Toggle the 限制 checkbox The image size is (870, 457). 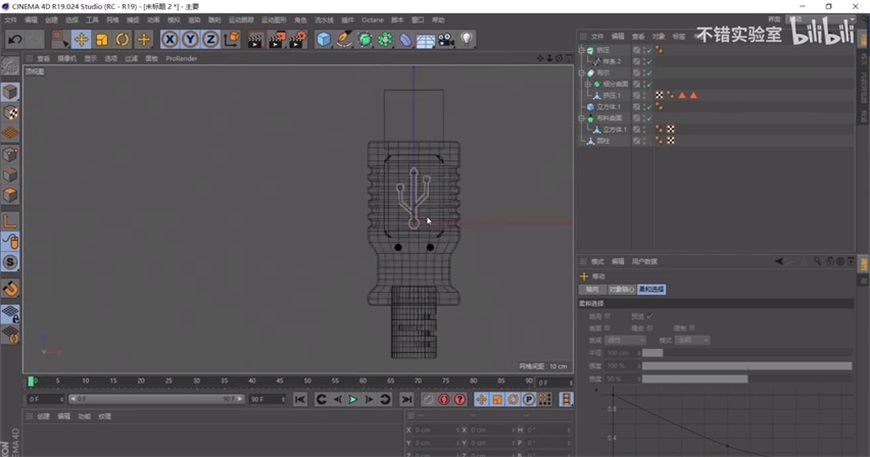(x=692, y=328)
